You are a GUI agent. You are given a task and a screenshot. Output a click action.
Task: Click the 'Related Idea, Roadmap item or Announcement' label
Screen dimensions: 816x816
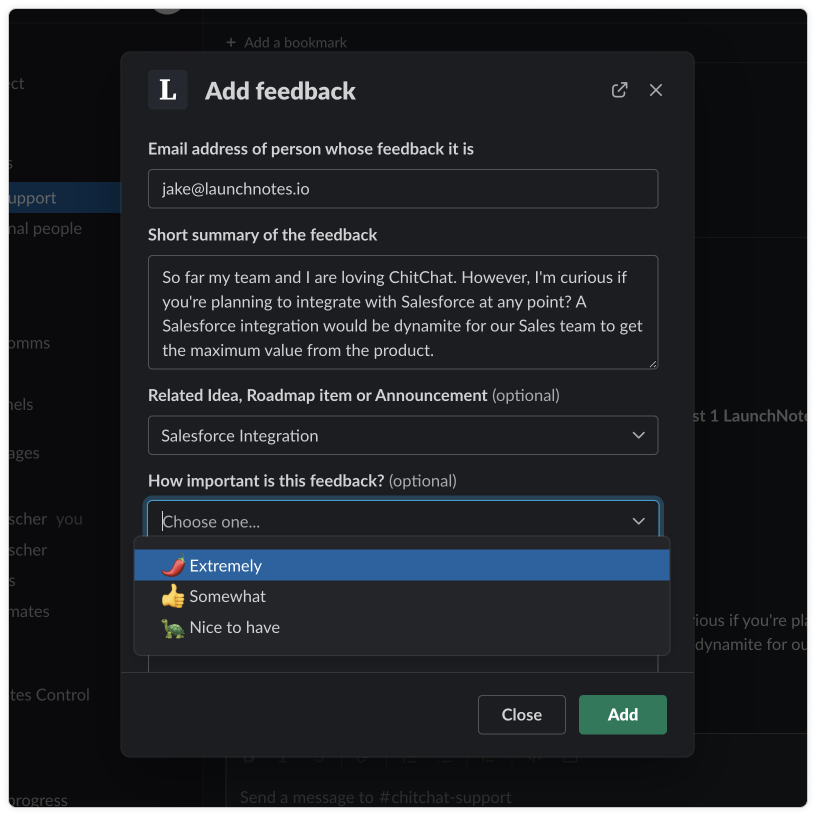click(x=317, y=396)
